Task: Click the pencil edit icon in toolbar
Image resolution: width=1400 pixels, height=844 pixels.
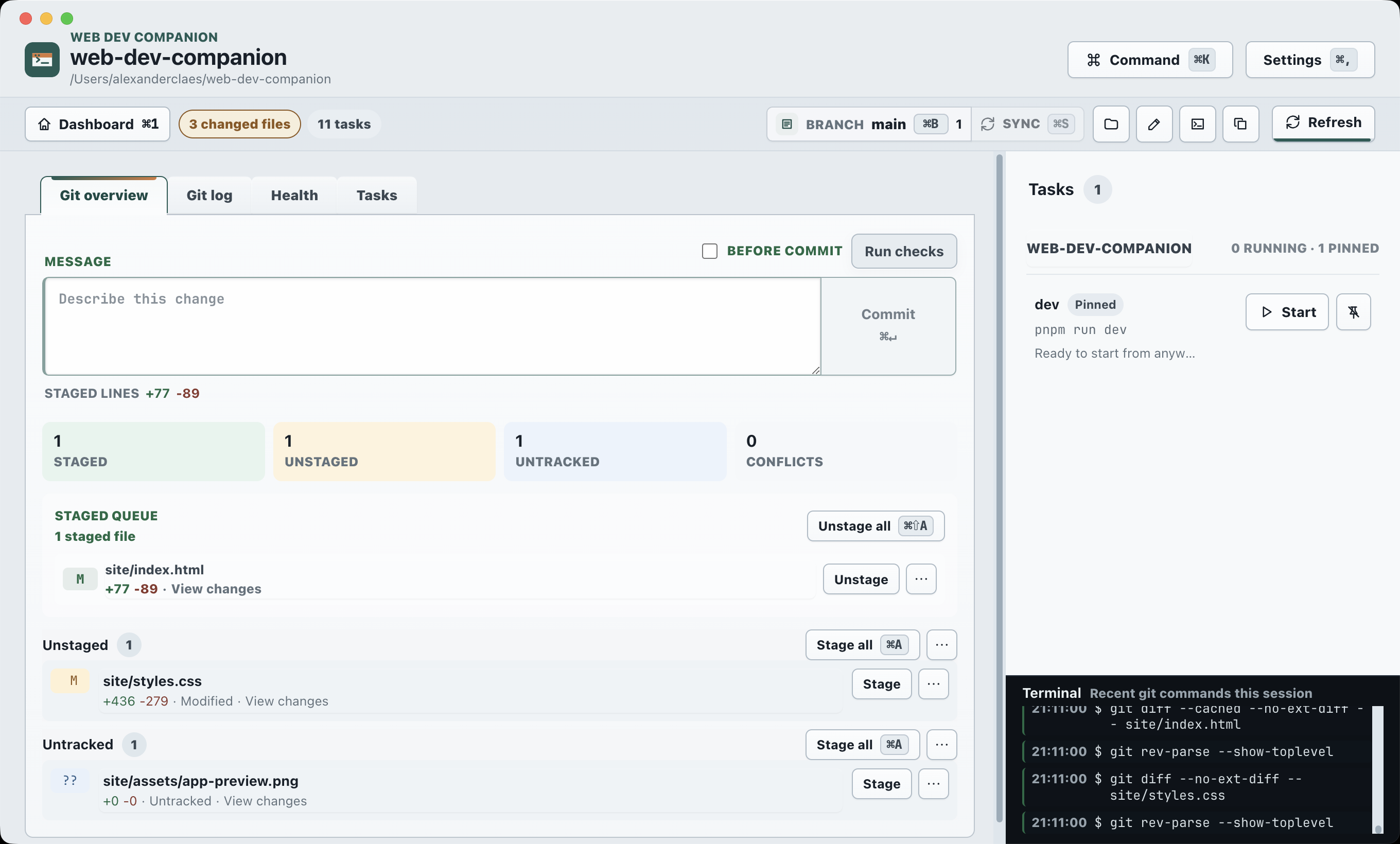Action: coord(1154,124)
